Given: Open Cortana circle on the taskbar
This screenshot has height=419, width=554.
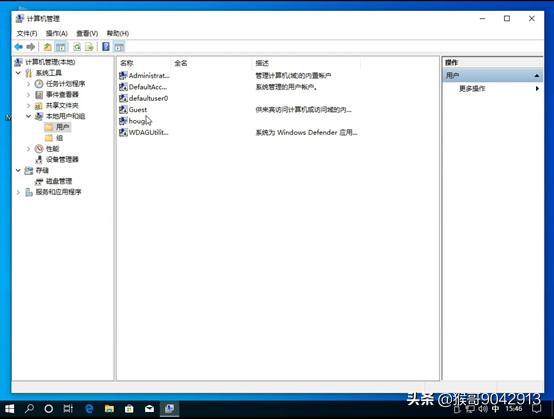Looking at the screenshot, I should pos(49,409).
